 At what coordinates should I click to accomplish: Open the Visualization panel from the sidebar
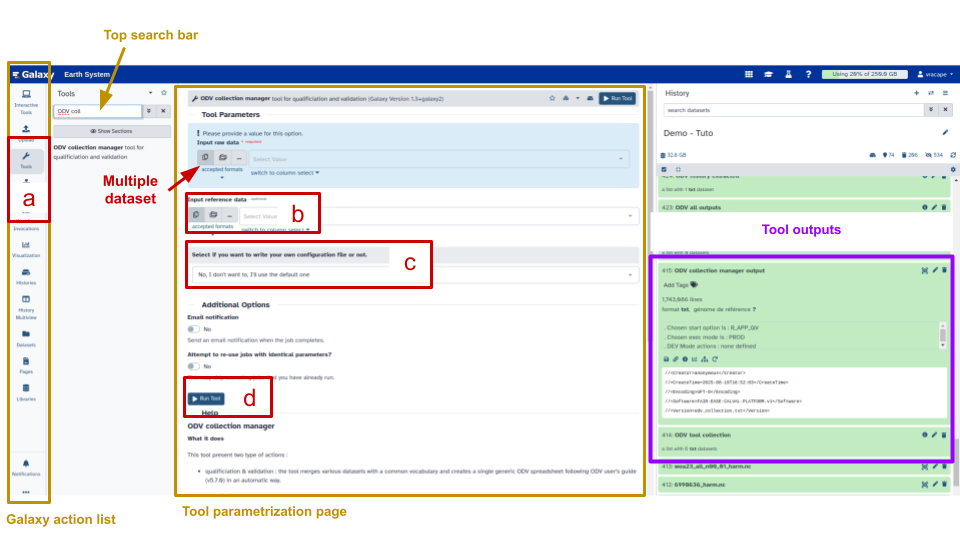click(26, 246)
